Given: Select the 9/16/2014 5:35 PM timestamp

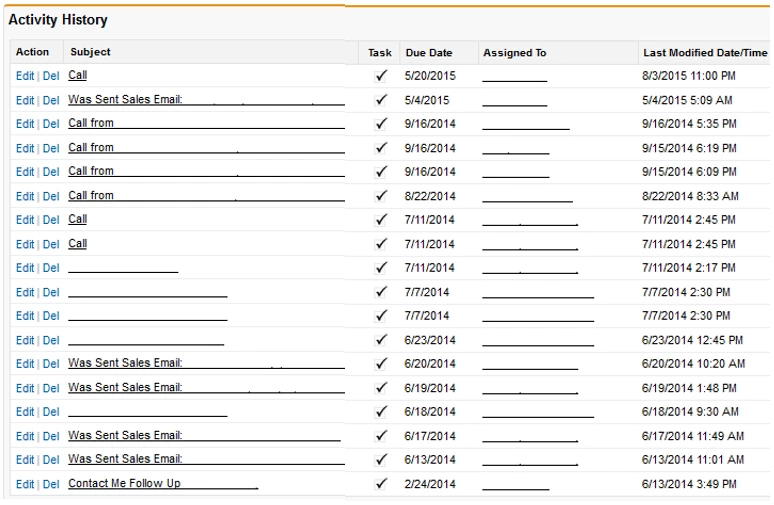Looking at the screenshot, I should click(x=689, y=124).
